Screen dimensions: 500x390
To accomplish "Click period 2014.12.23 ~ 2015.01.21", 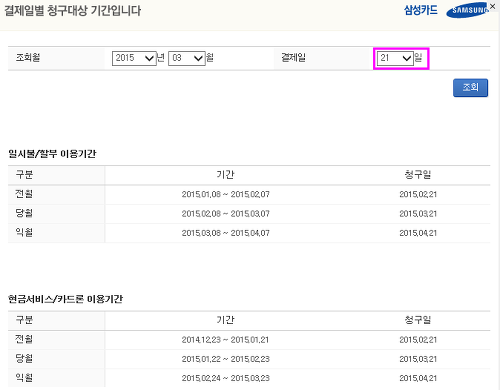I will pos(225,340).
